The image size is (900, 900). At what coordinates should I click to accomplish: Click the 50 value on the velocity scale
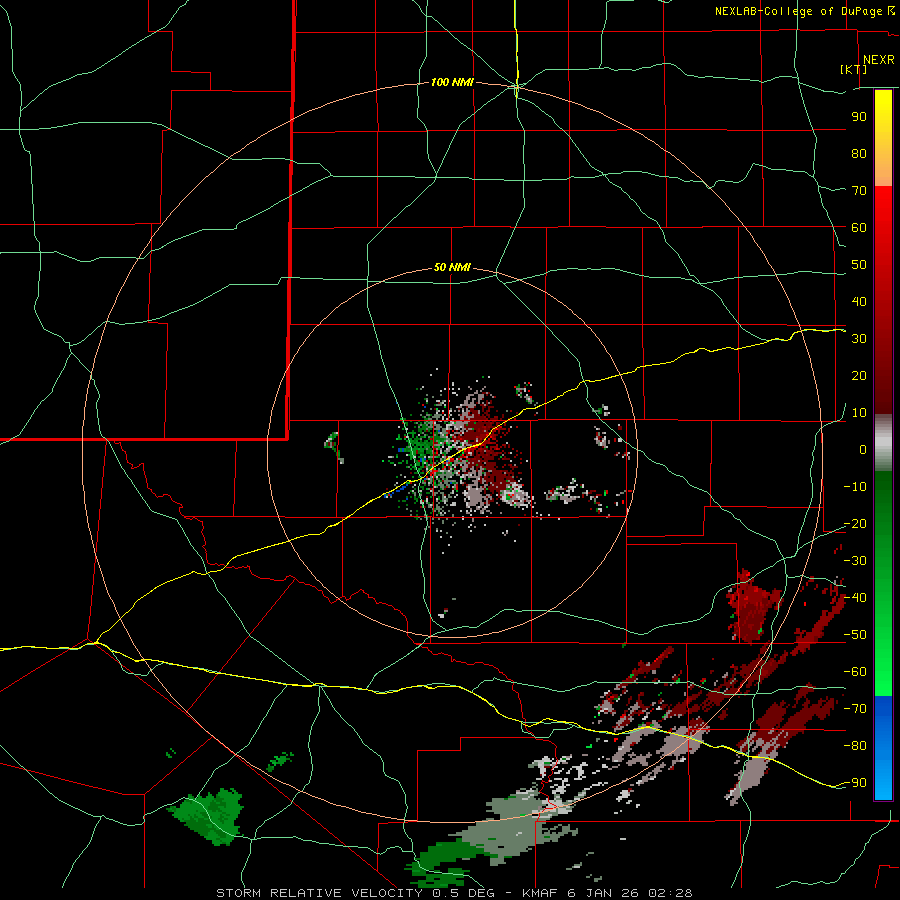[859, 265]
